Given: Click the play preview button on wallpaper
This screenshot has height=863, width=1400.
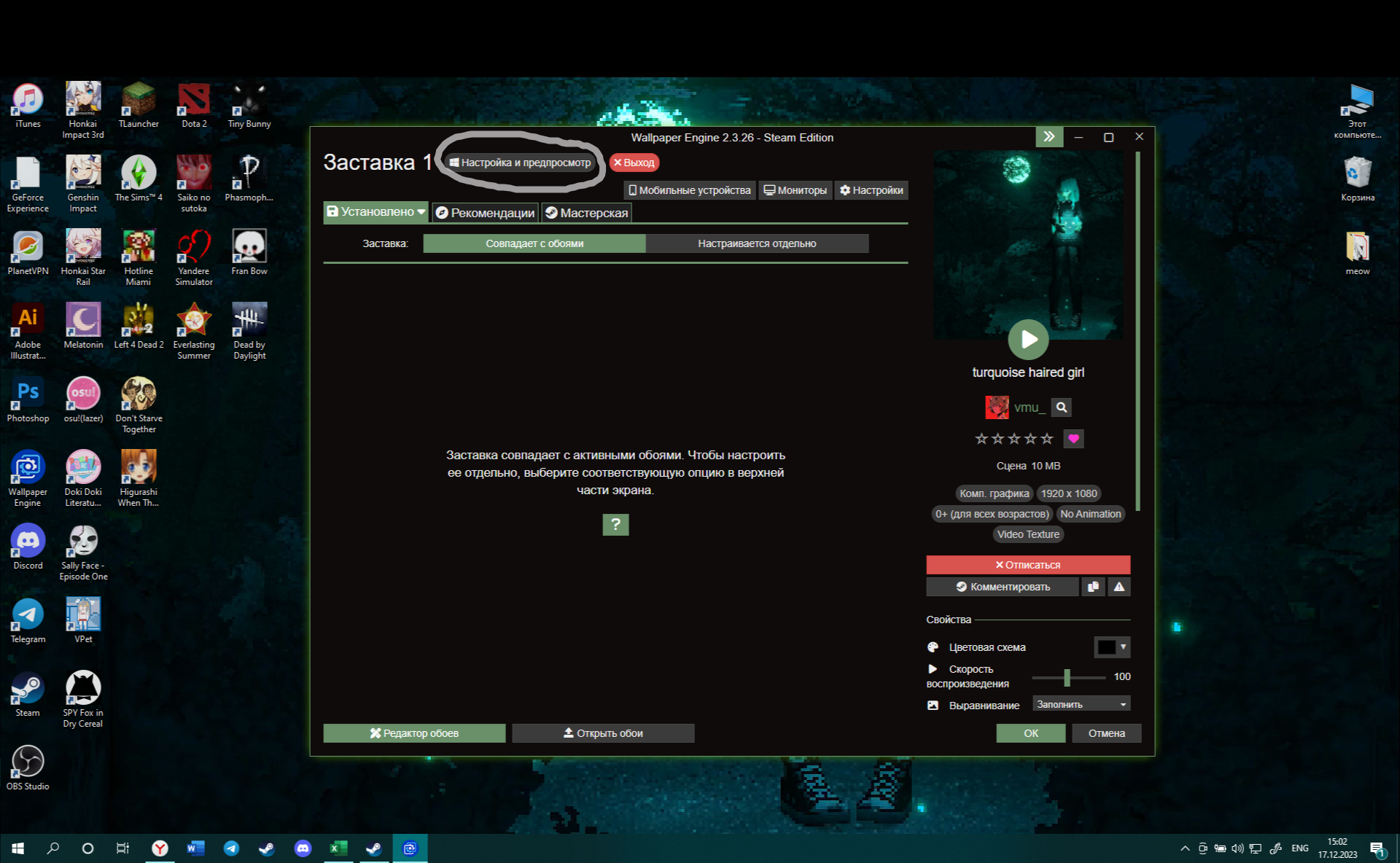Looking at the screenshot, I should point(1028,340).
